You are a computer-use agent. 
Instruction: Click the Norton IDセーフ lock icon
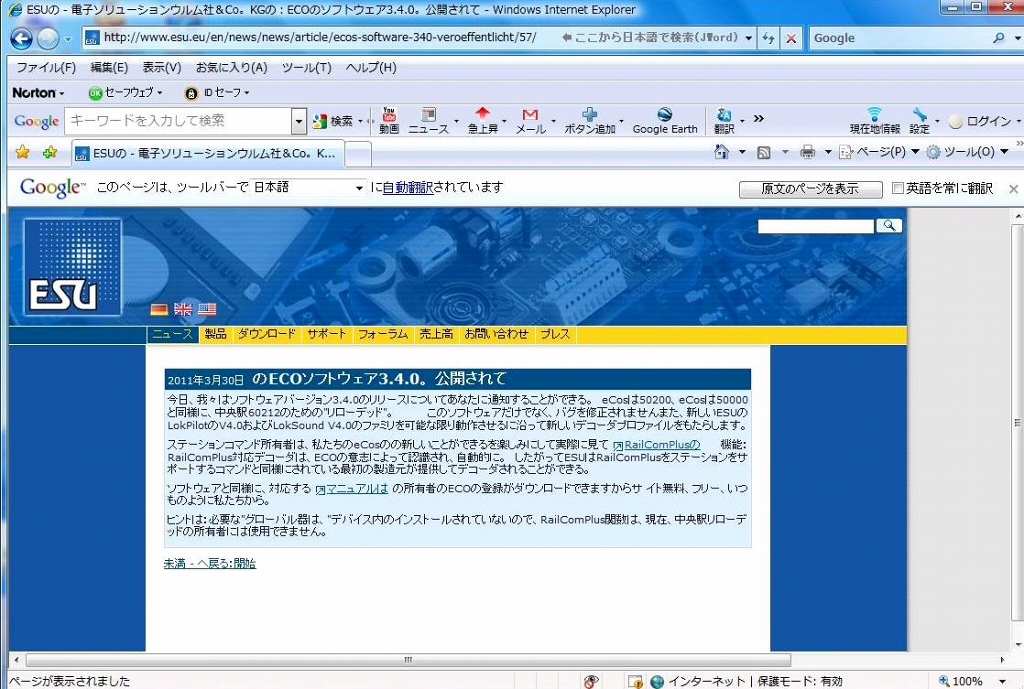[191, 93]
